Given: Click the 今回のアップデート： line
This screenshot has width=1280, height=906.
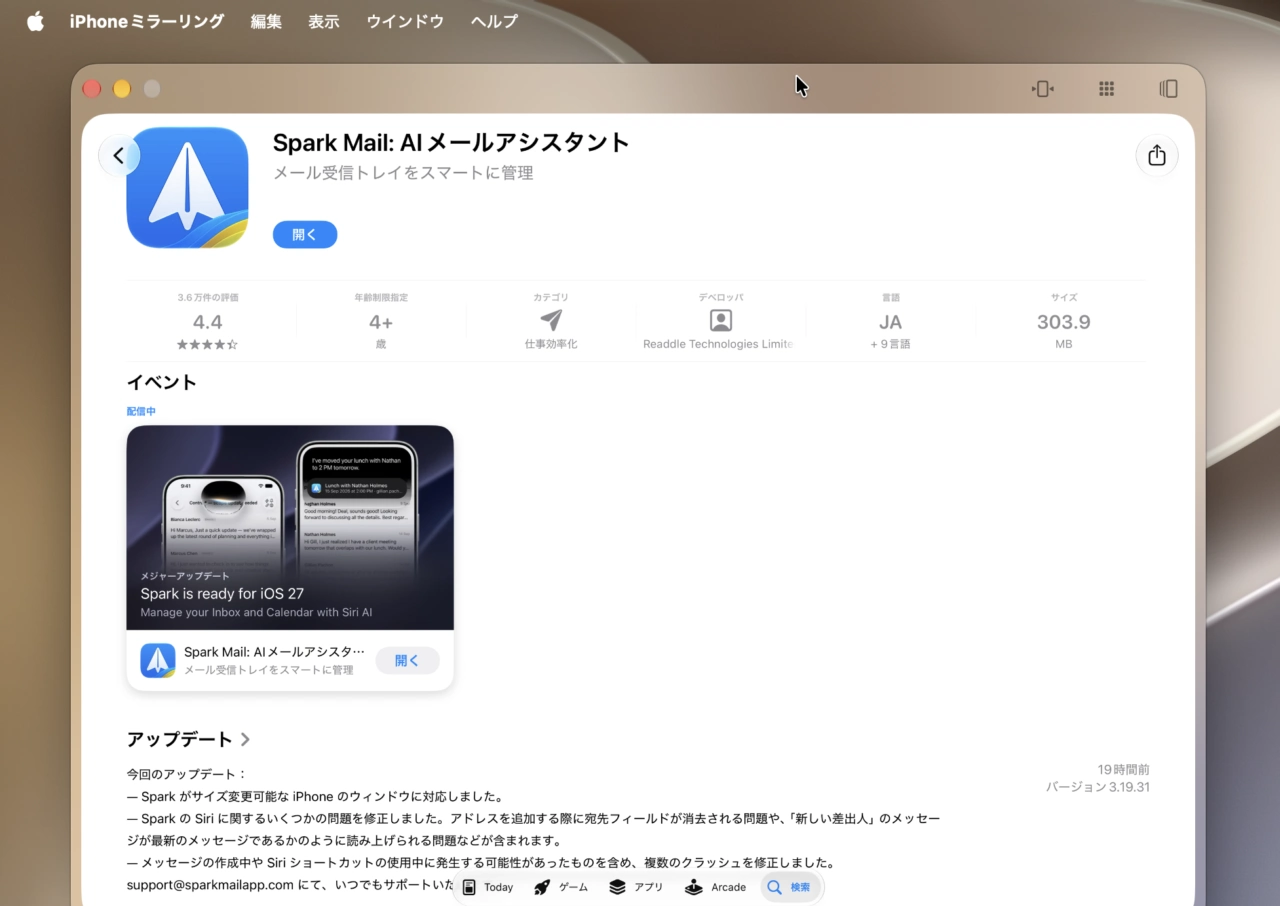Looking at the screenshot, I should [x=186, y=774].
